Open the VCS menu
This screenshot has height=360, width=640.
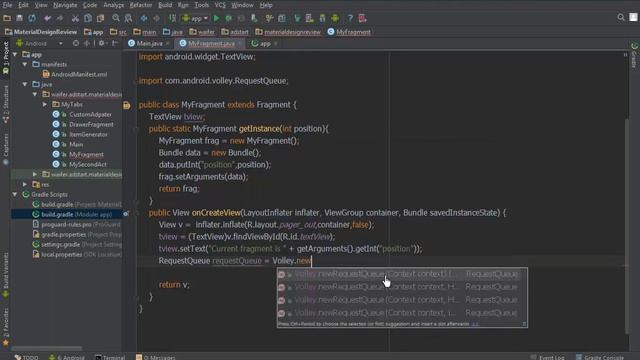tap(220, 5)
